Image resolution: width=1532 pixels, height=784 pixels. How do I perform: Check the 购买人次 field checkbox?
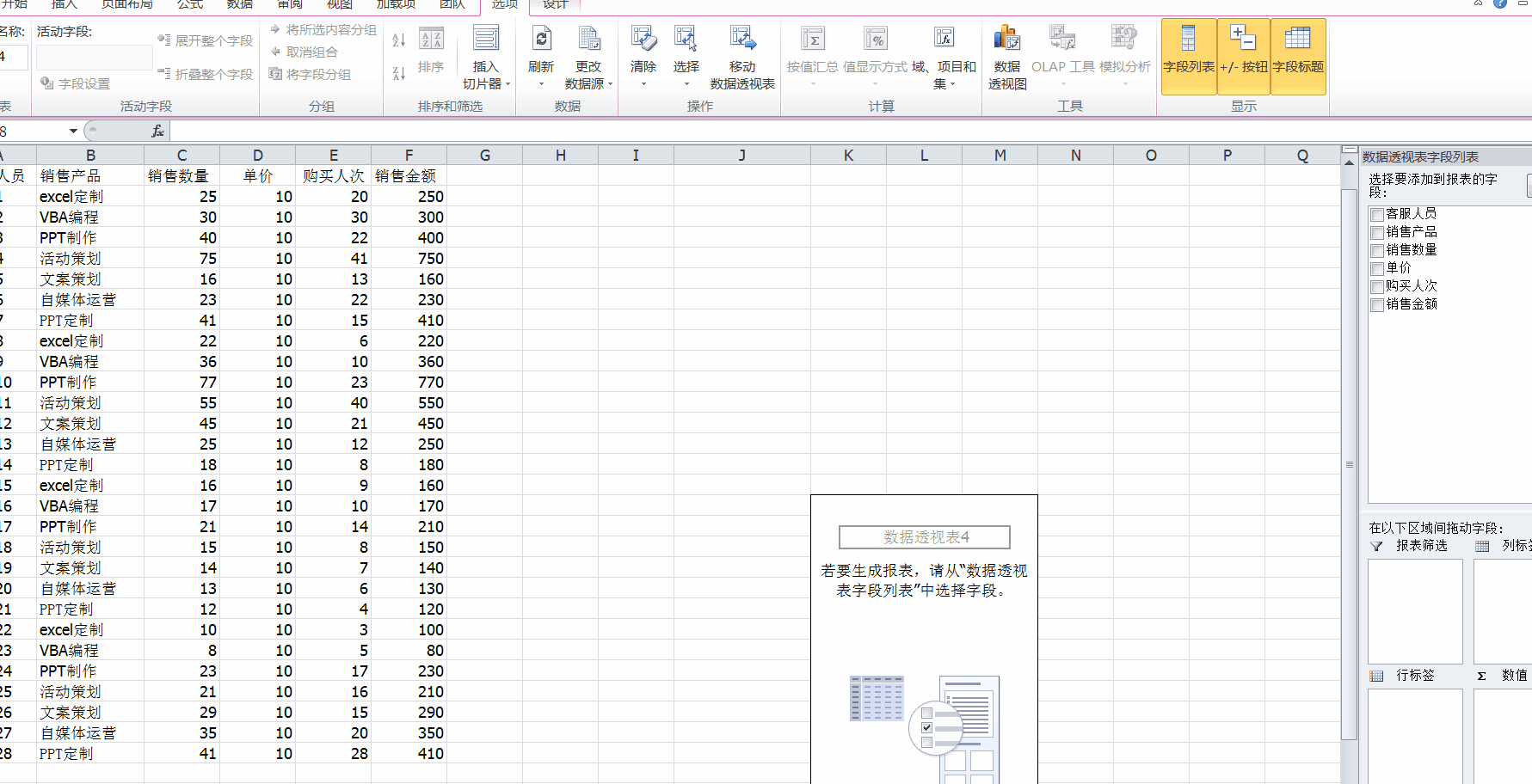[1377, 286]
